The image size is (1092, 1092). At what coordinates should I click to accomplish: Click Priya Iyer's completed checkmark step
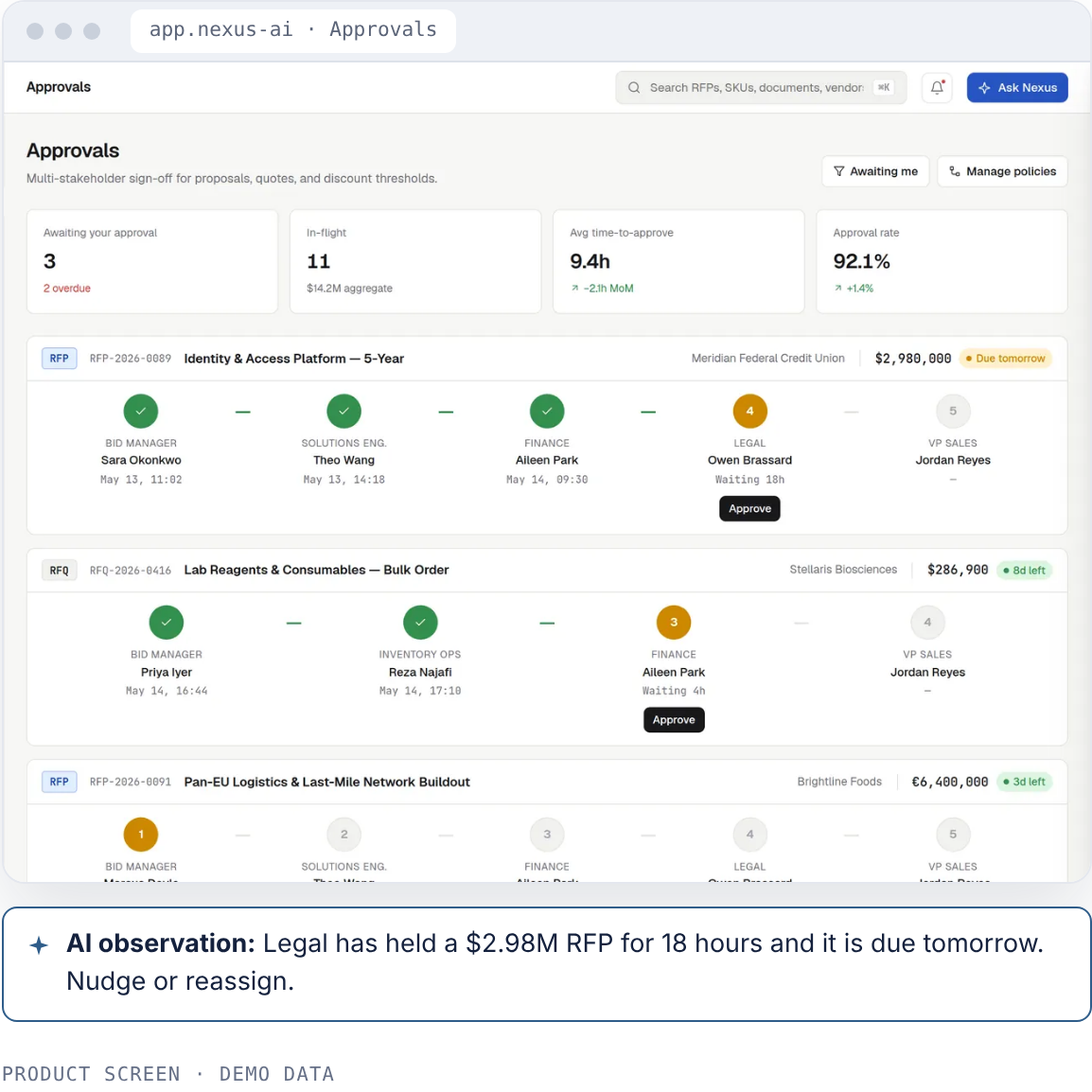click(x=167, y=622)
